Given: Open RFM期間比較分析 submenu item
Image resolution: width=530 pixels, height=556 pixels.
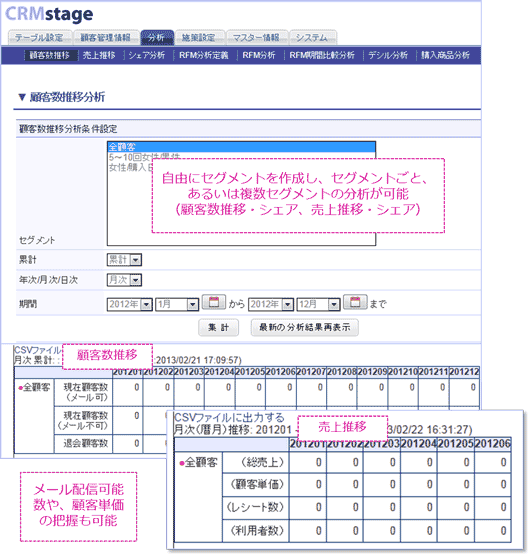Looking at the screenshot, I should point(322,55).
